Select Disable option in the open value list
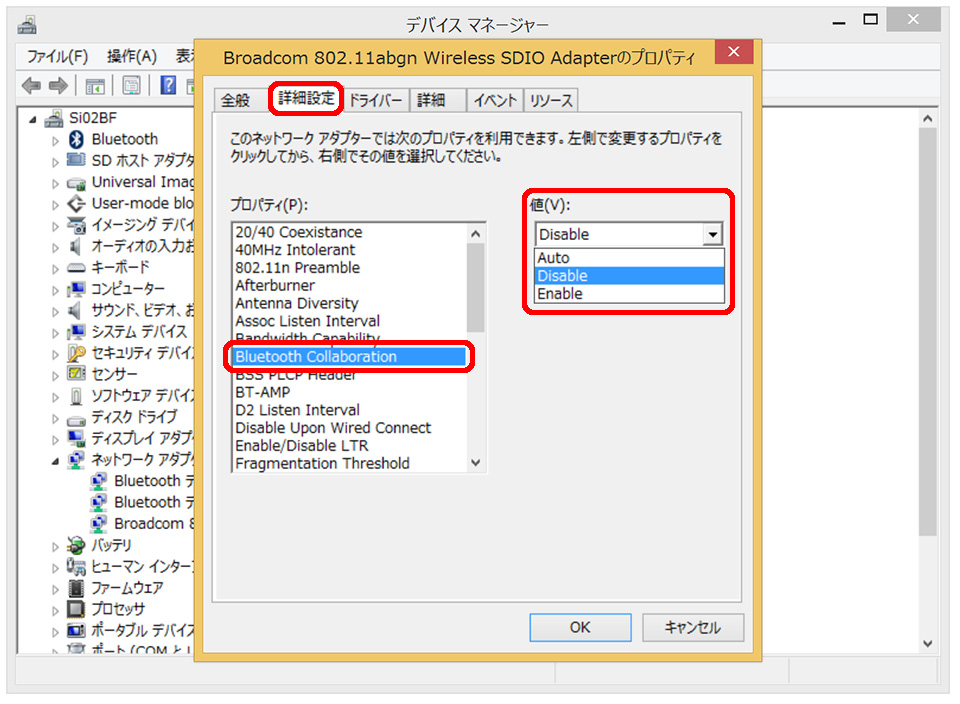The height and width of the screenshot is (704, 960). pyautogui.click(x=629, y=276)
